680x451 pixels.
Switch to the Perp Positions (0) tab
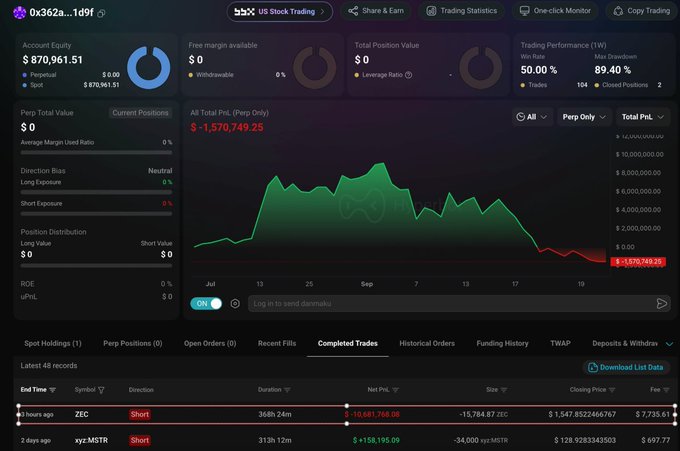133,343
